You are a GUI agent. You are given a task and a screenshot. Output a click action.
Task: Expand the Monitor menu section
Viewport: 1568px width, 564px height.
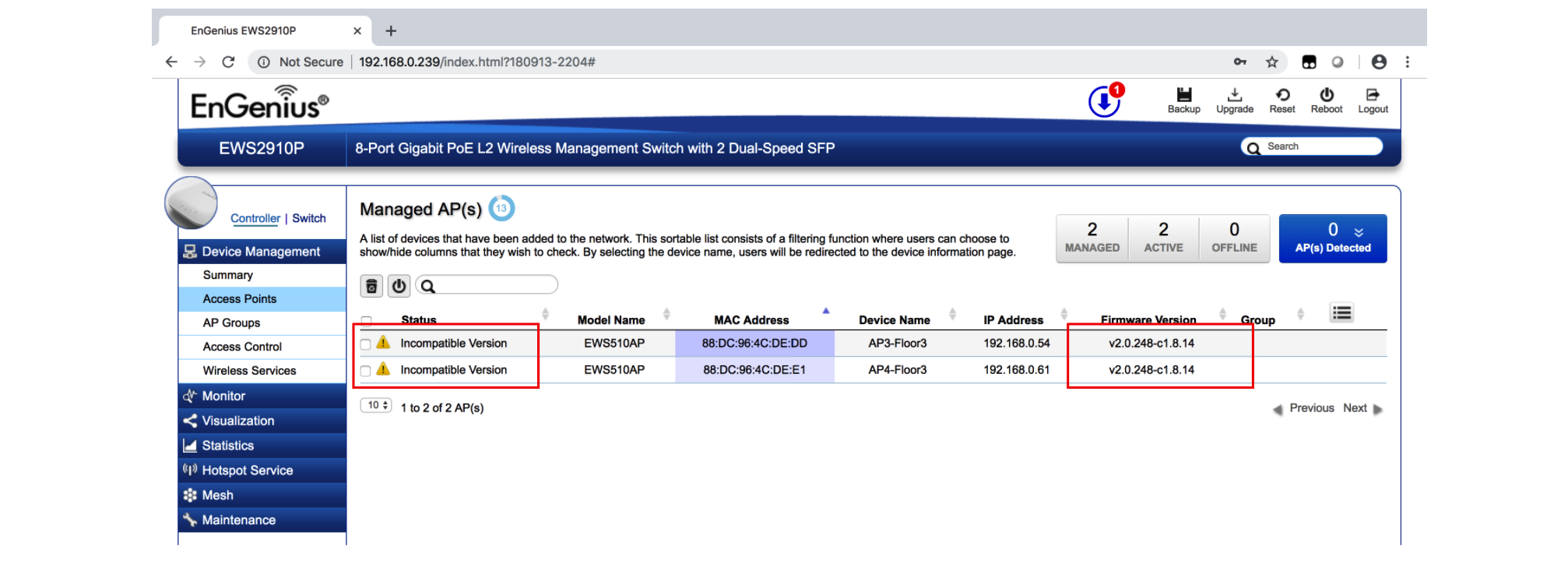[262, 396]
